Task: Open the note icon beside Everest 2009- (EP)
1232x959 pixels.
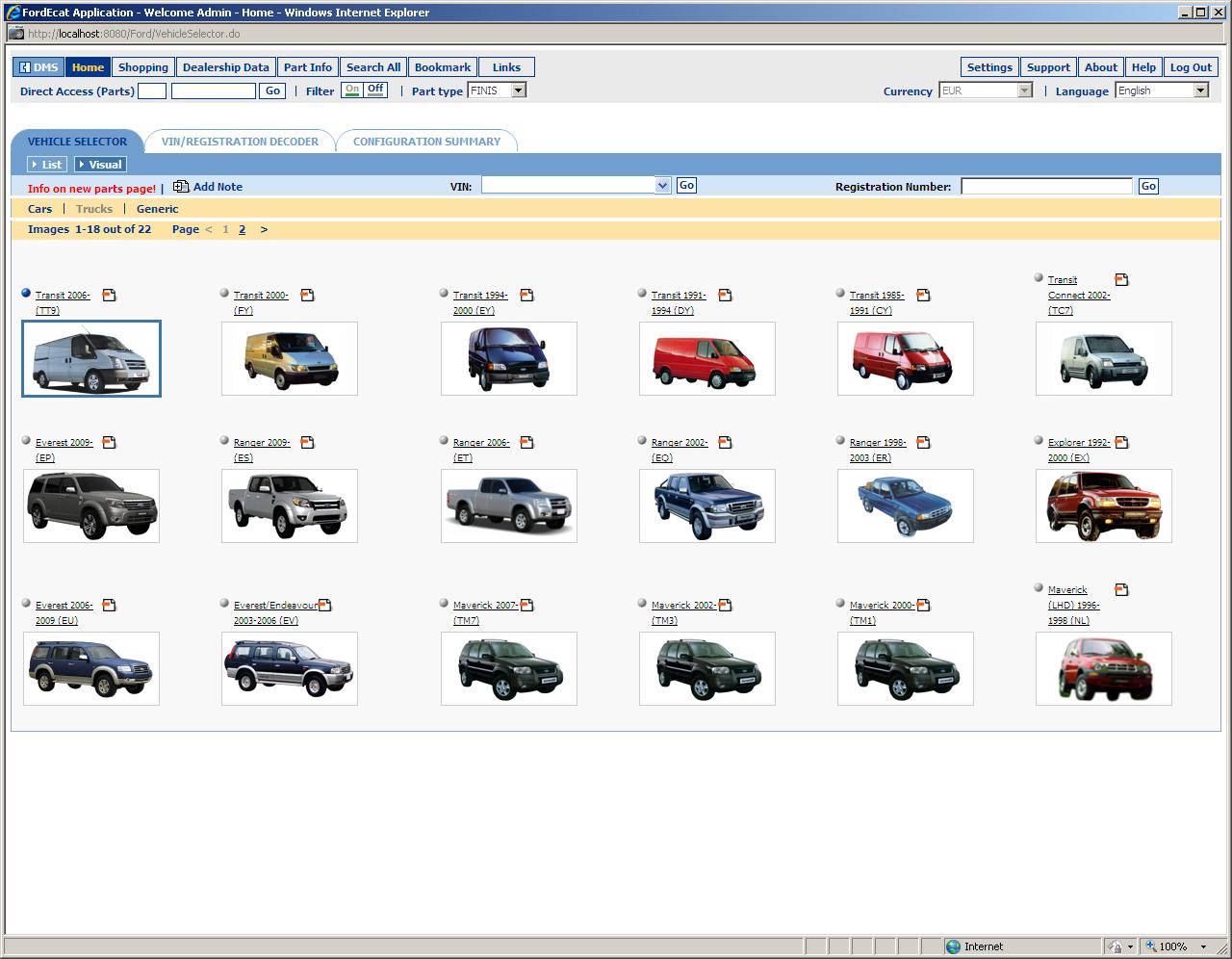Action: tap(109, 443)
